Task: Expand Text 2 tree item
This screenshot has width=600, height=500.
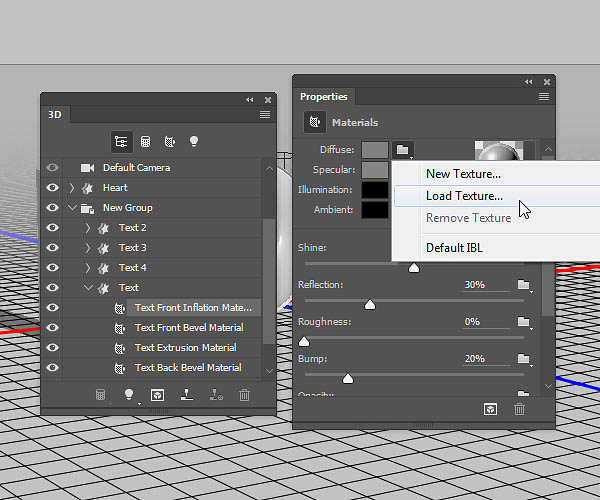Action: pyautogui.click(x=88, y=228)
